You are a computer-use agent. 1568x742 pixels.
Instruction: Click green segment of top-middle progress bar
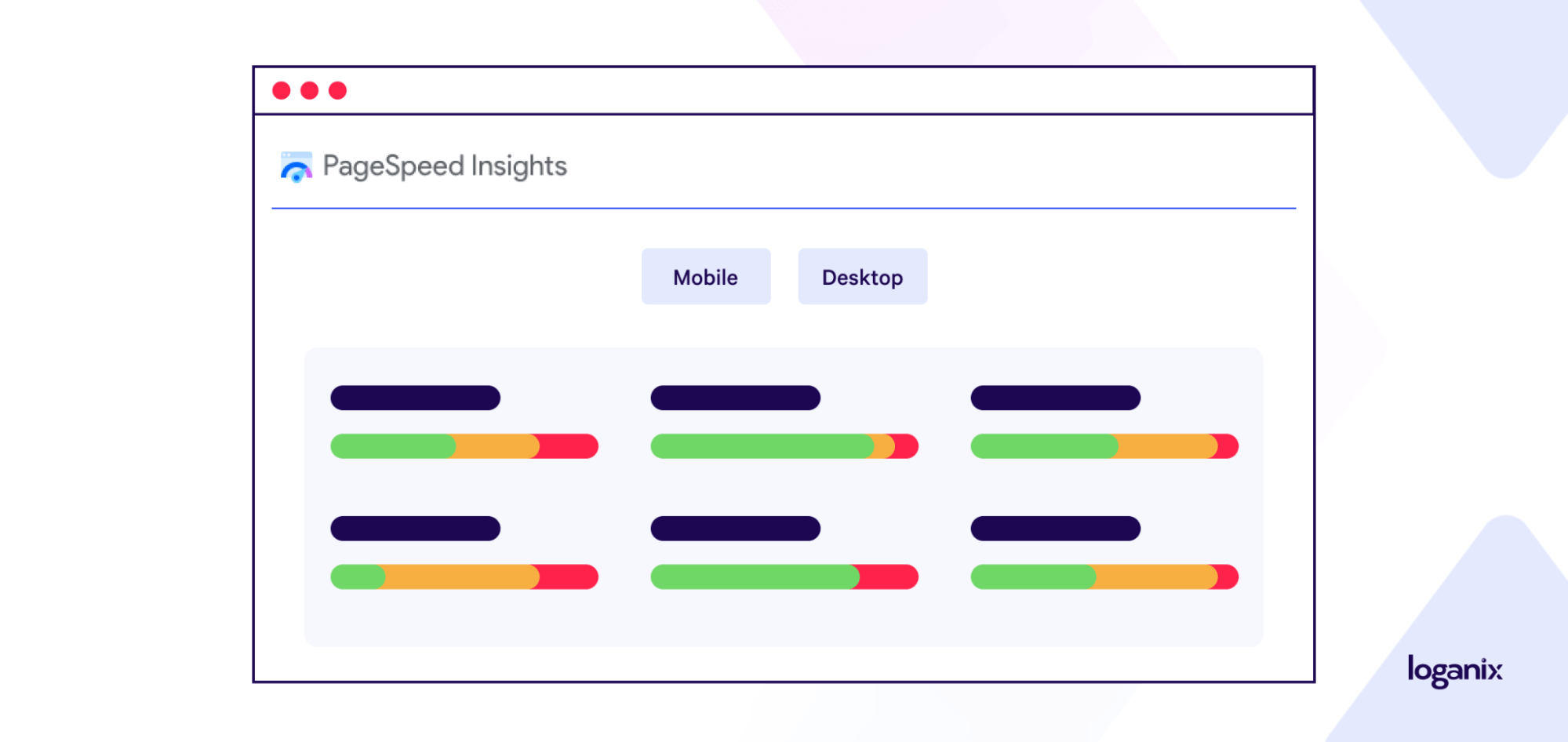click(x=762, y=446)
